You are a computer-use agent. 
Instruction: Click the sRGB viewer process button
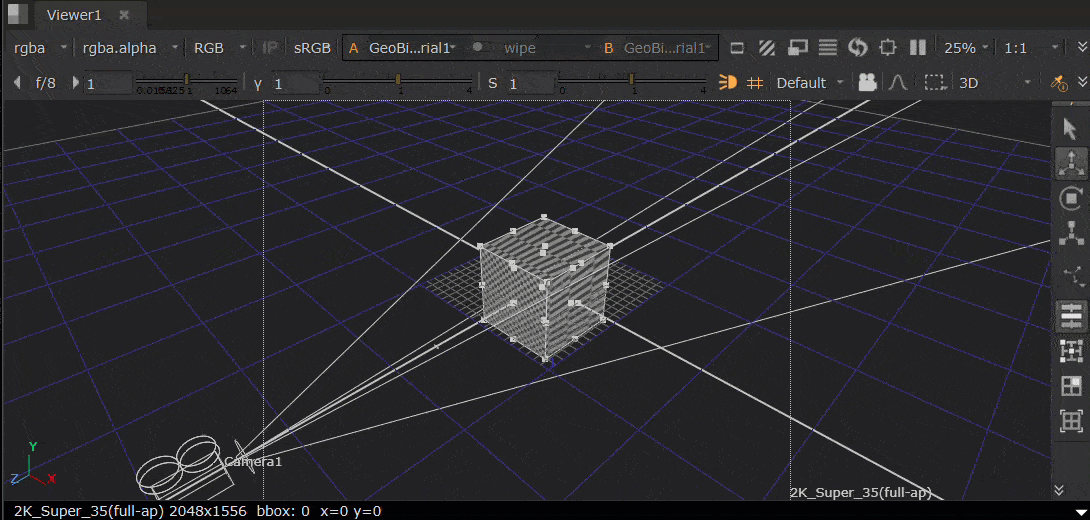314,47
